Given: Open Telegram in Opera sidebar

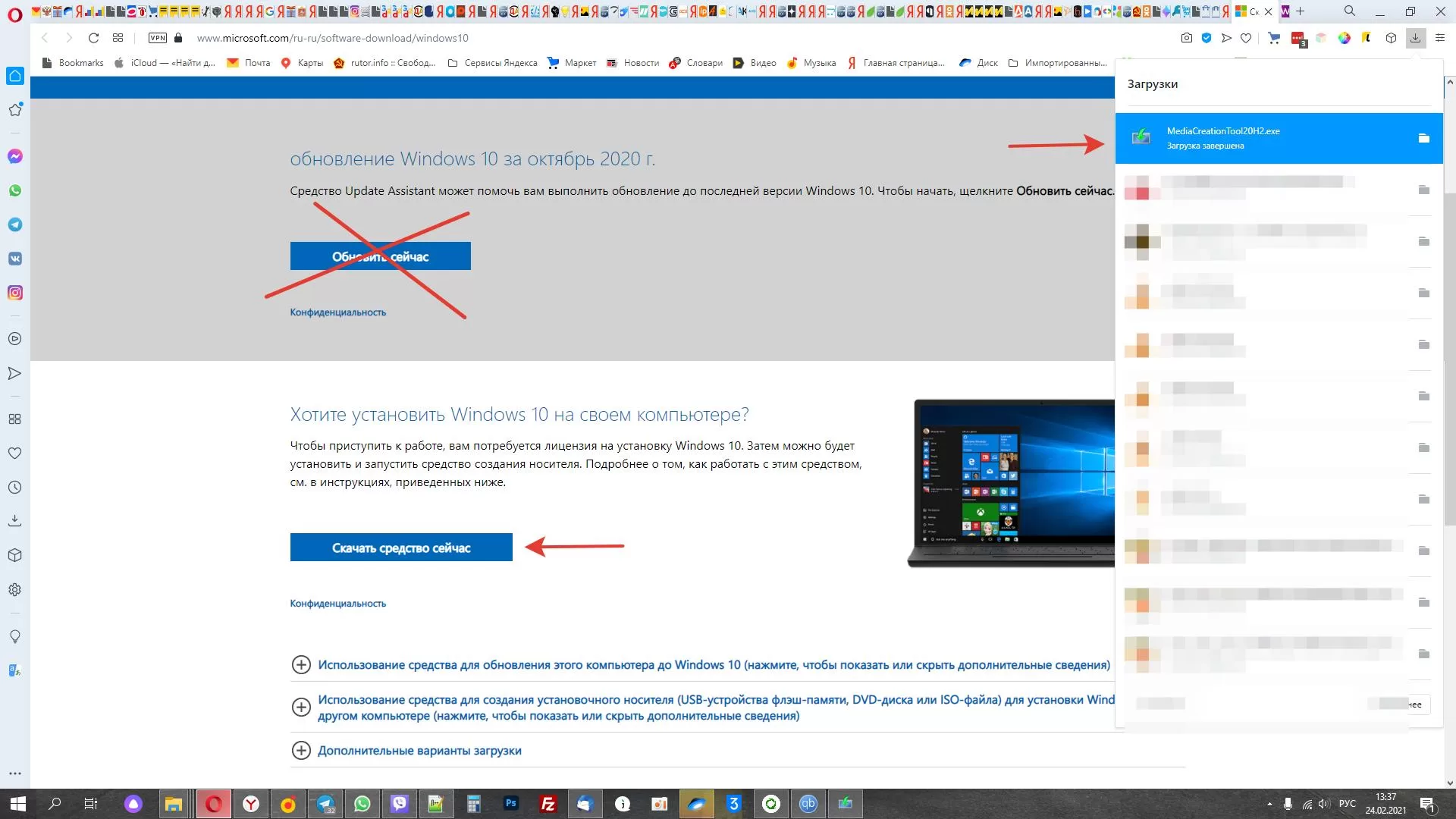Looking at the screenshot, I should click(15, 224).
